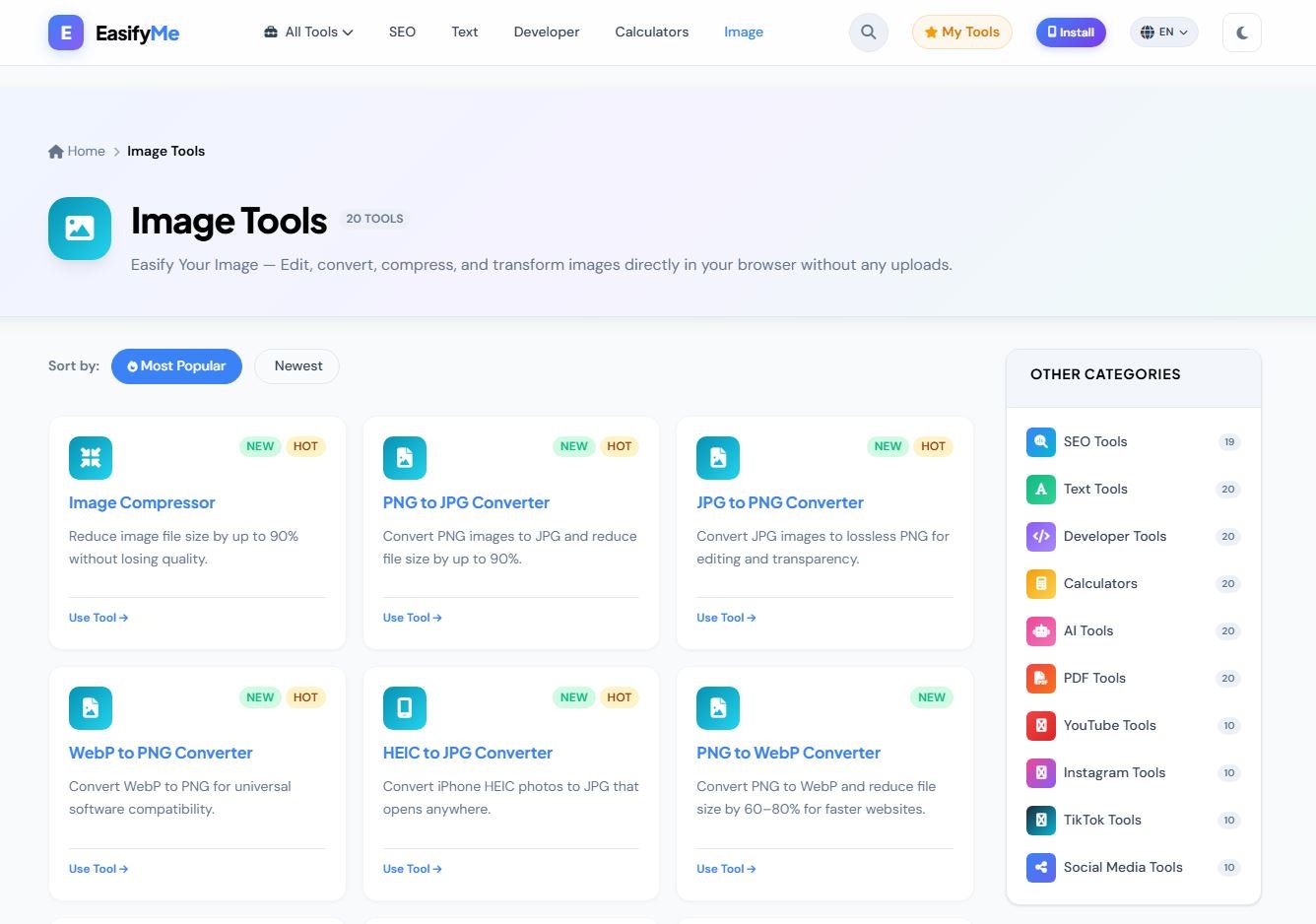The image size is (1316, 924).
Task: Click the PDF Tools category icon
Action: tap(1041, 679)
